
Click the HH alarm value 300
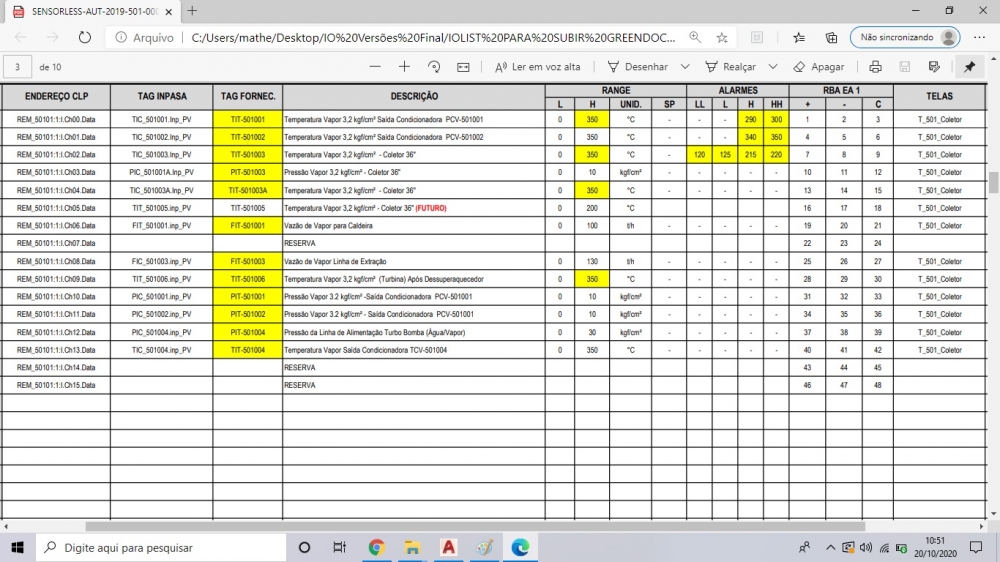[776, 119]
